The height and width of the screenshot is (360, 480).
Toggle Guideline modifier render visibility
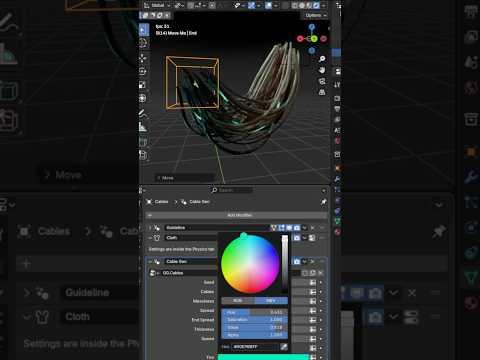tap(297, 228)
